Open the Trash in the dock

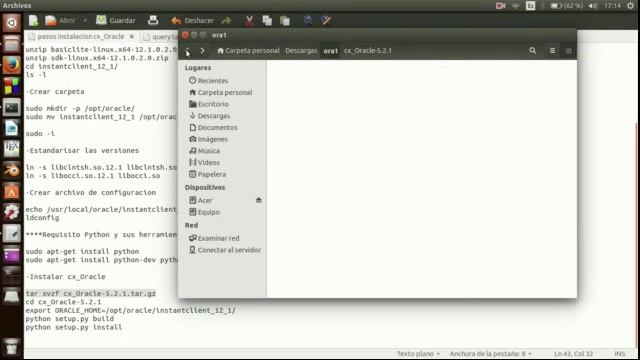(11, 347)
